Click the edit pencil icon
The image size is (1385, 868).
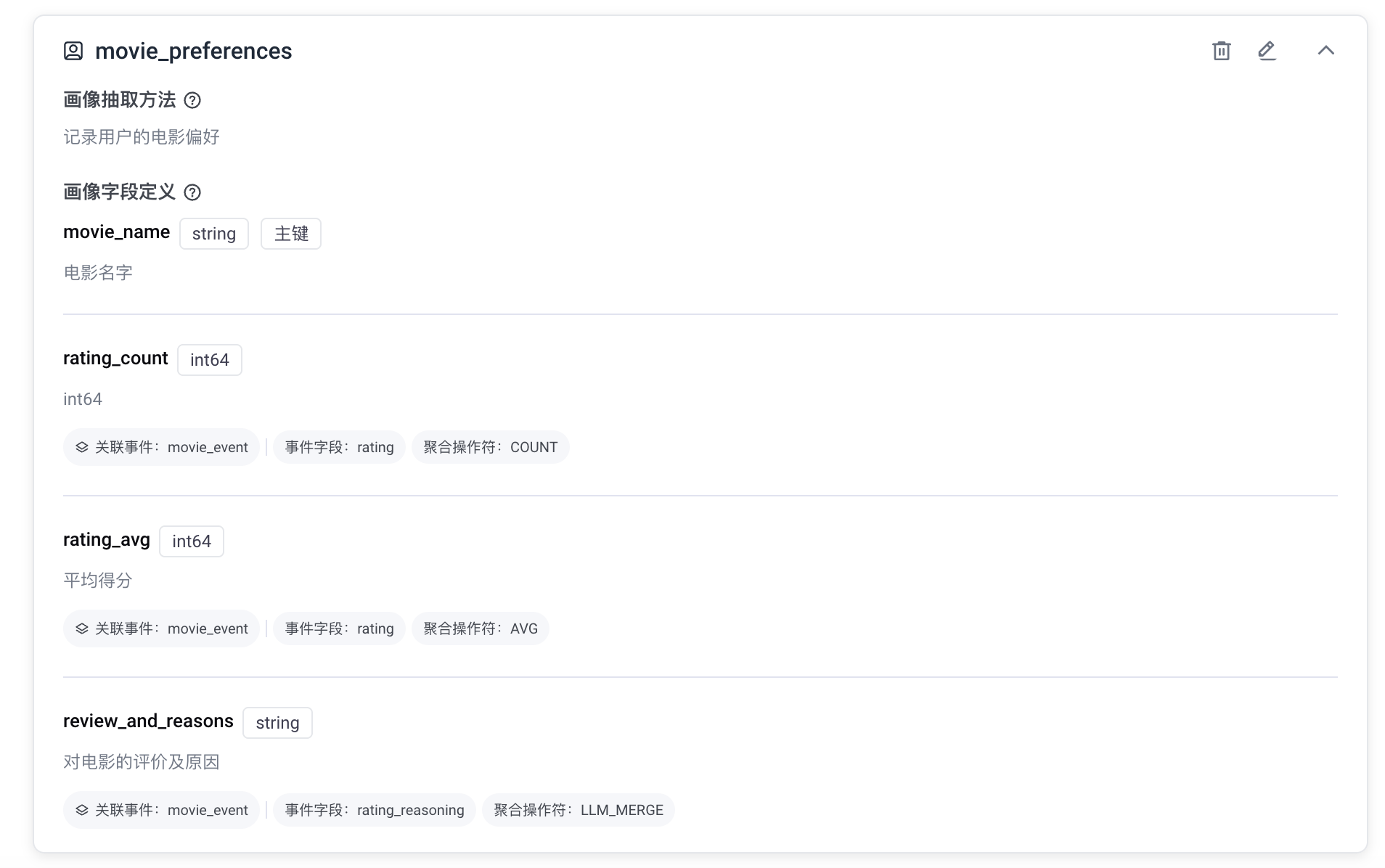point(1267,51)
